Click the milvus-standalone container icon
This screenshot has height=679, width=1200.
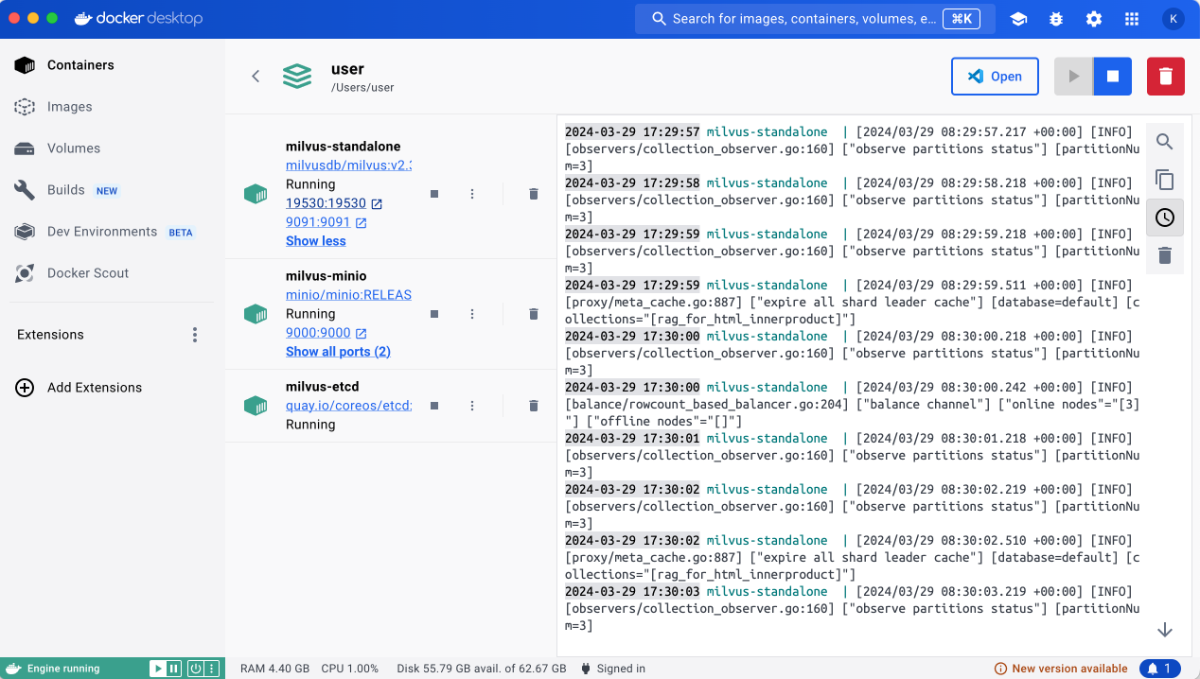point(256,194)
